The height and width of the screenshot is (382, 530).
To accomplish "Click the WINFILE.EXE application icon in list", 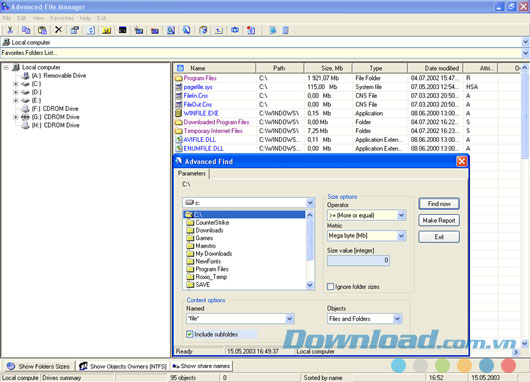I will click(179, 113).
